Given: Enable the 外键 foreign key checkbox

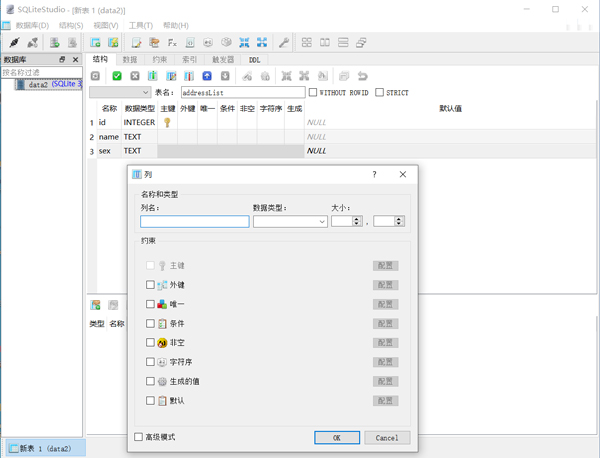Looking at the screenshot, I should [x=151, y=285].
